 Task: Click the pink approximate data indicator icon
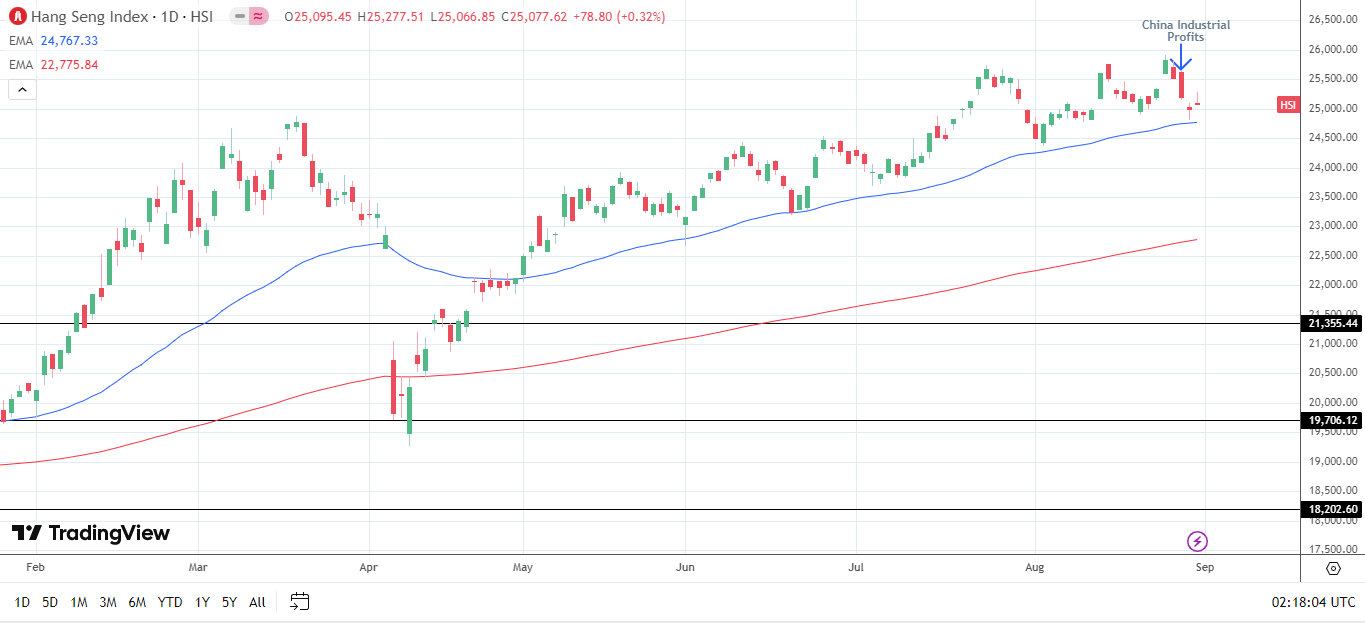pos(258,17)
